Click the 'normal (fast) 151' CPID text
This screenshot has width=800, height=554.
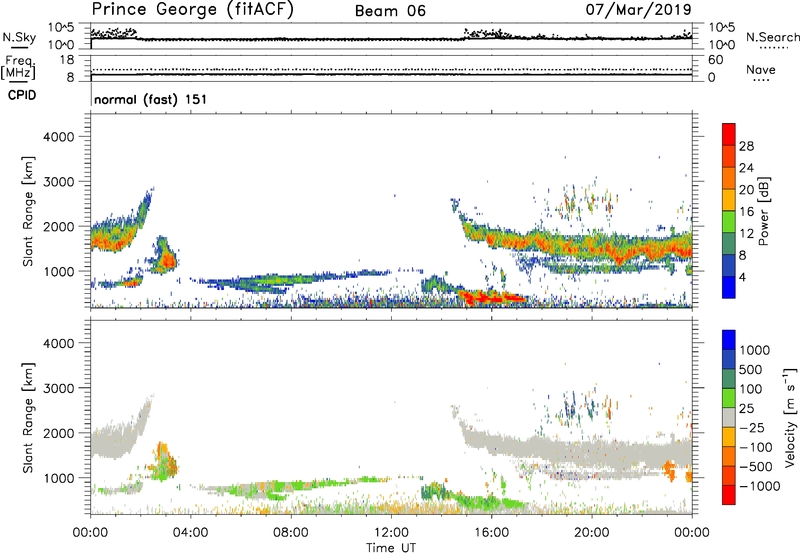(151, 99)
